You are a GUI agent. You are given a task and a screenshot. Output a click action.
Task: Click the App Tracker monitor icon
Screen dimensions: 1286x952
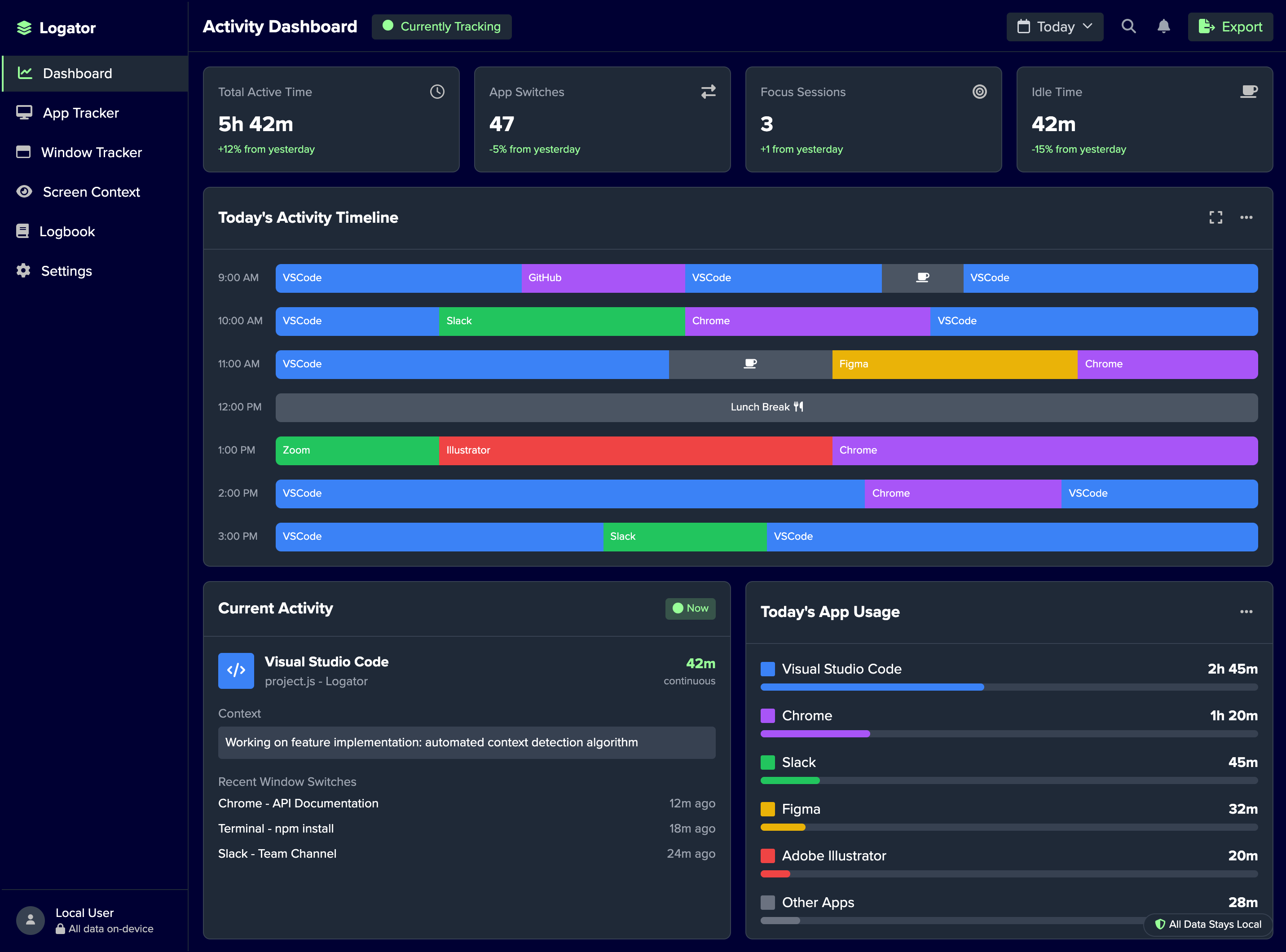24,112
